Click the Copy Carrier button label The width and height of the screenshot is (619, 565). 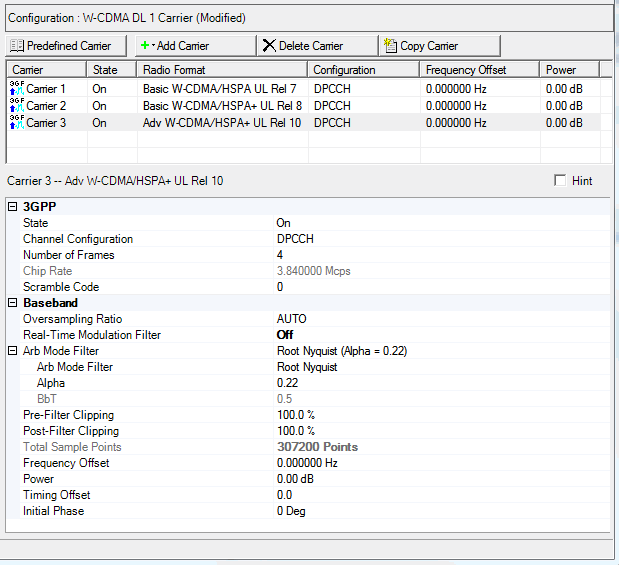point(429,46)
